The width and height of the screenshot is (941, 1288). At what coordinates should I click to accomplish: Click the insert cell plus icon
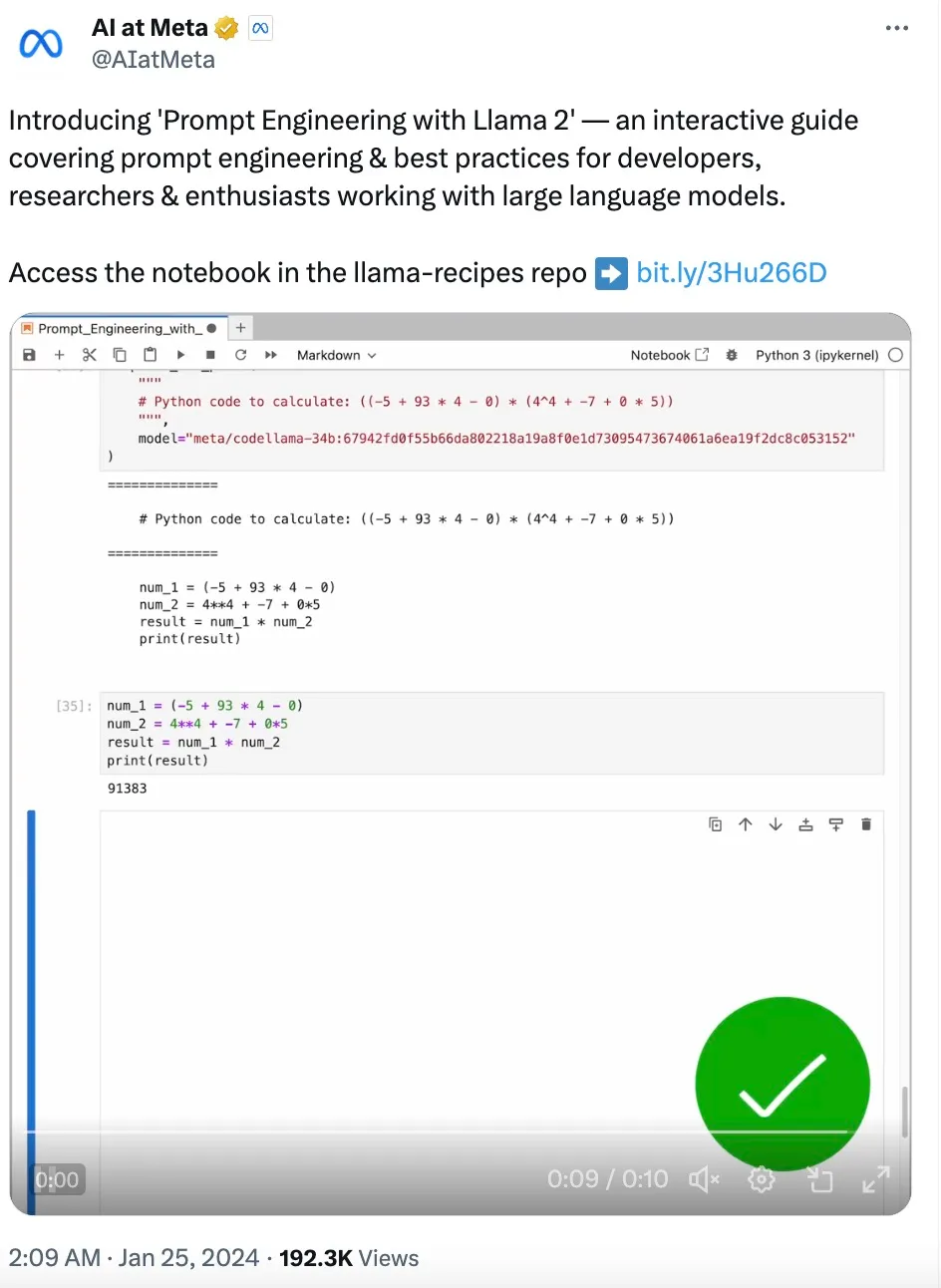click(59, 355)
